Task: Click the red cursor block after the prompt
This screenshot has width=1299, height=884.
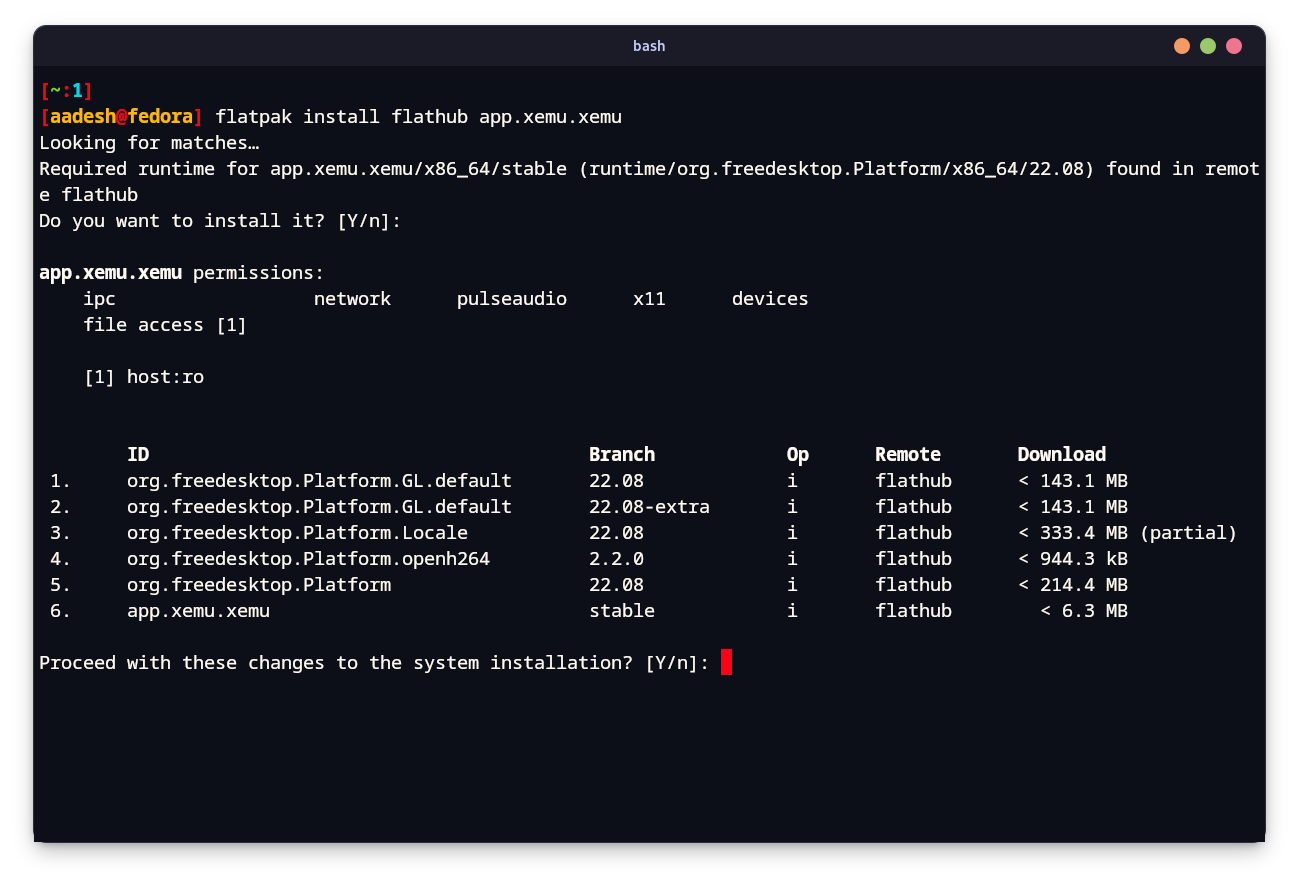Action: [726, 662]
